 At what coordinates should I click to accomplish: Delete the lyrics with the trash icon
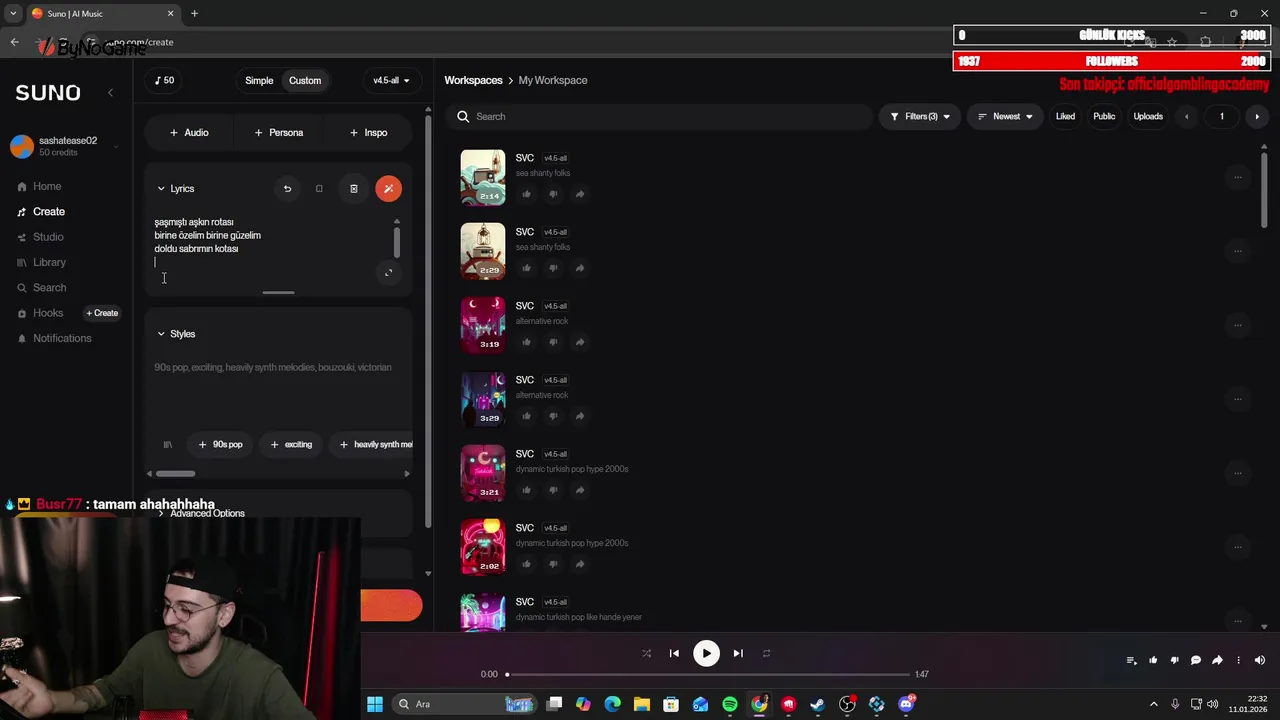[353, 189]
